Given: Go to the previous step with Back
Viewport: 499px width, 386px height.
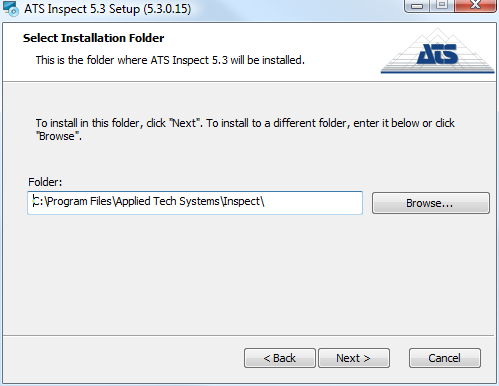Looking at the screenshot, I should pyautogui.click(x=280, y=358).
